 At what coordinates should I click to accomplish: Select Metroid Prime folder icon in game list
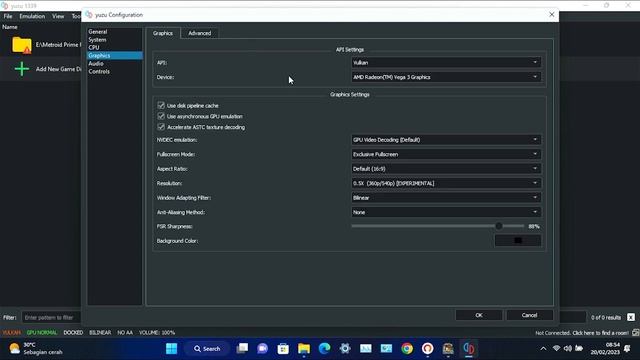click(x=22, y=45)
